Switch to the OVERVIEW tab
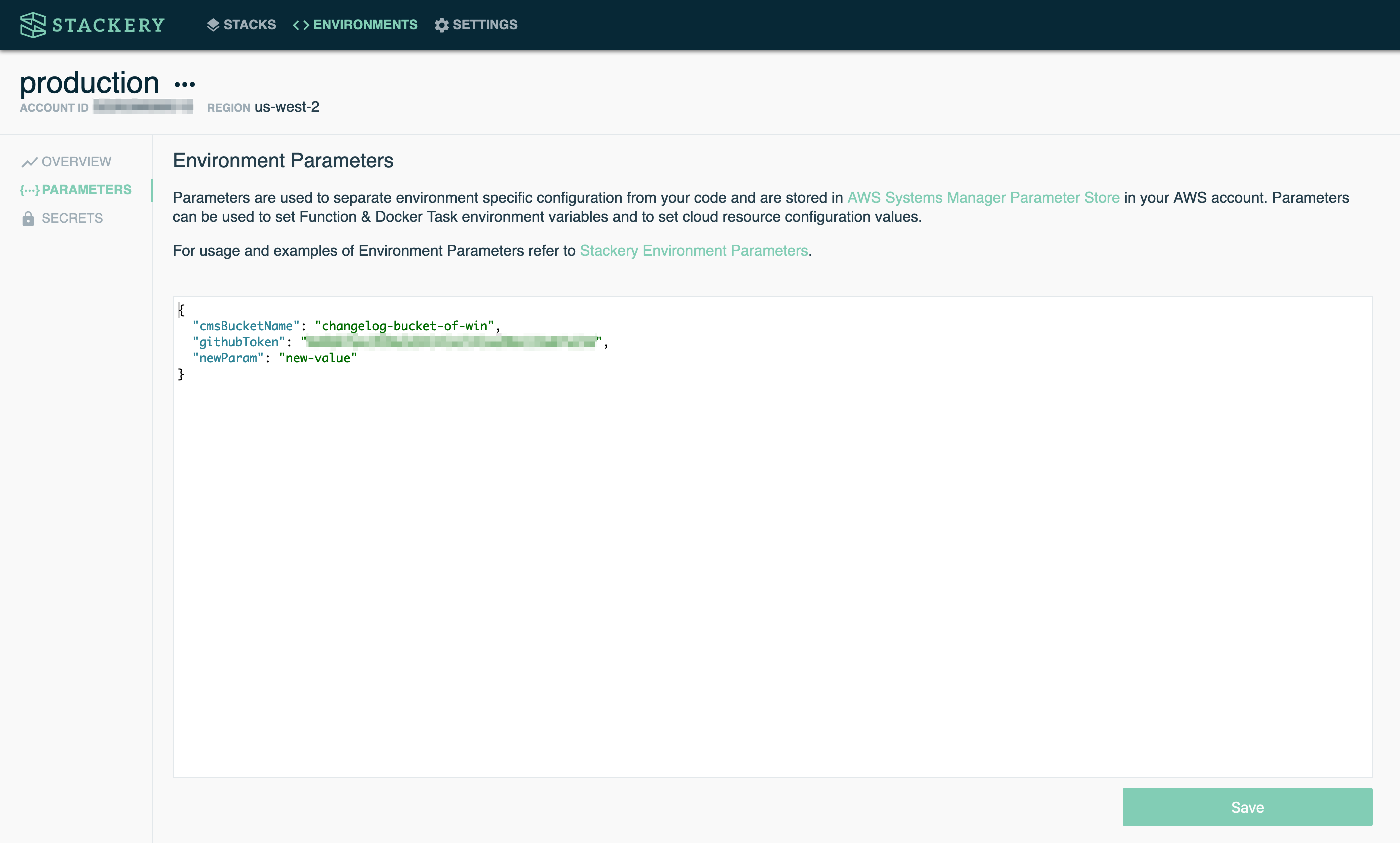 (75, 161)
